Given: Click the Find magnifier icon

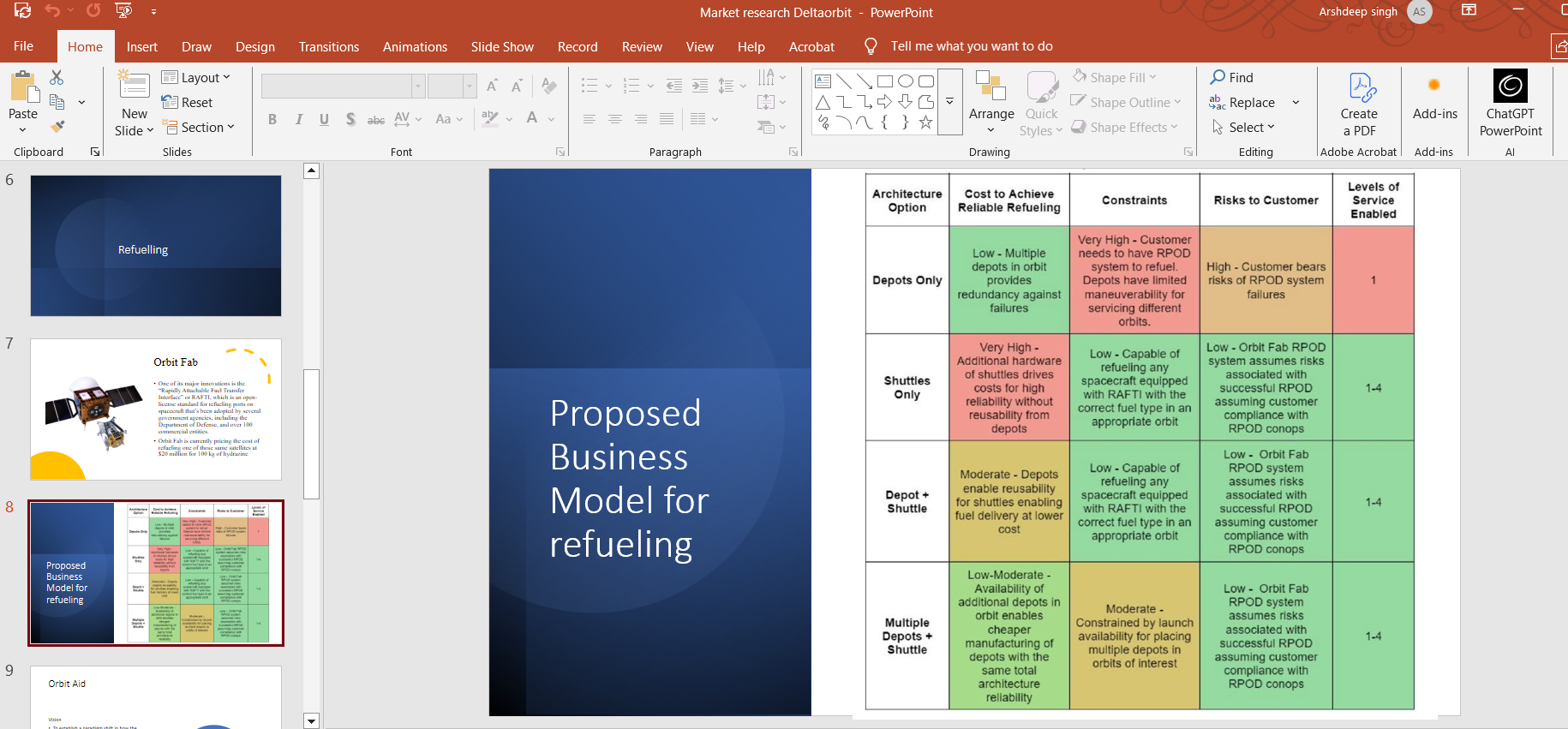Looking at the screenshot, I should [x=1218, y=77].
